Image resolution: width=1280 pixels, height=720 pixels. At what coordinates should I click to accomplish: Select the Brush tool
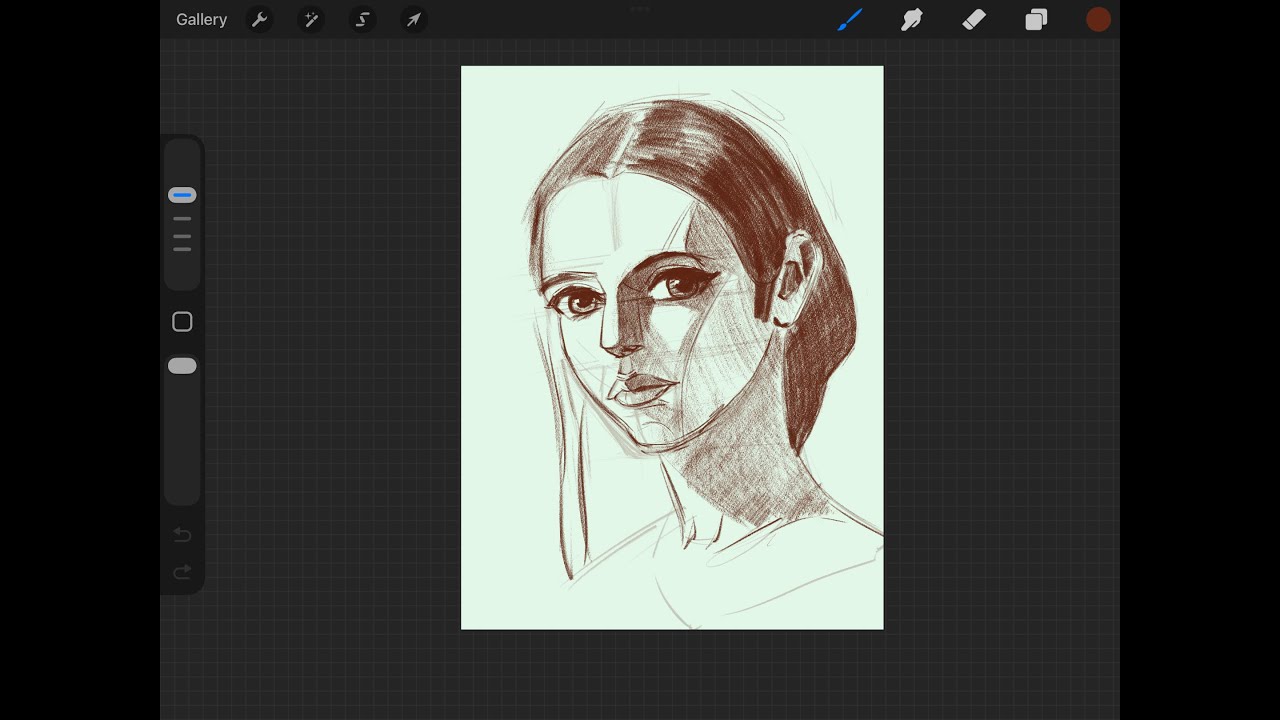[850, 20]
